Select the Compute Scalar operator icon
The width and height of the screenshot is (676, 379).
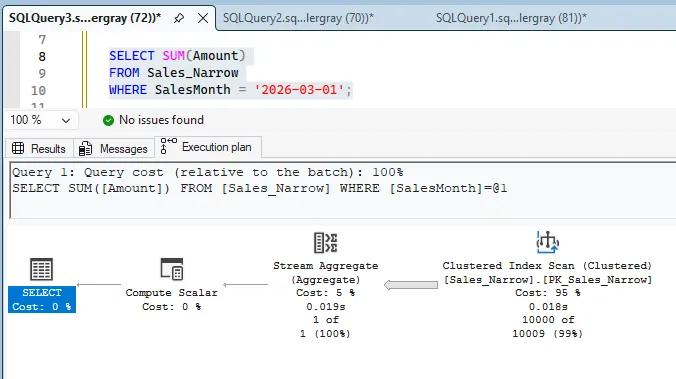(x=172, y=269)
